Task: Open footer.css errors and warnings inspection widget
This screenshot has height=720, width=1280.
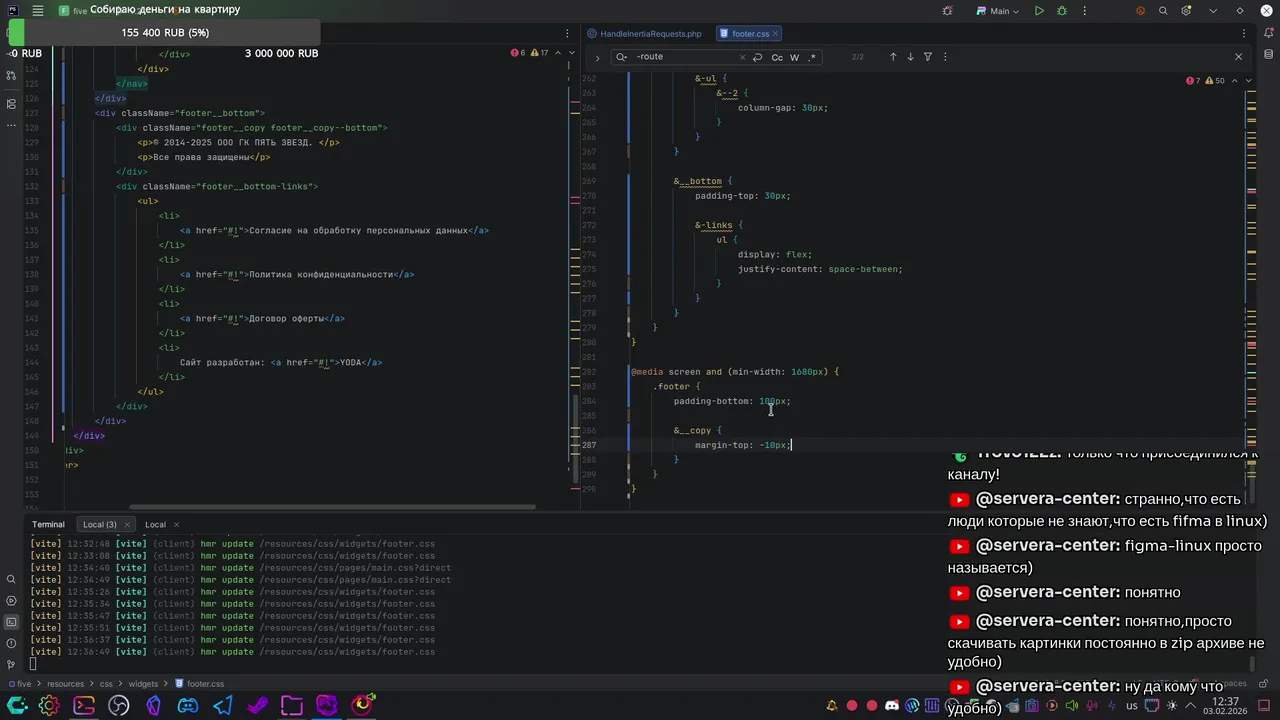Action: click(1205, 81)
